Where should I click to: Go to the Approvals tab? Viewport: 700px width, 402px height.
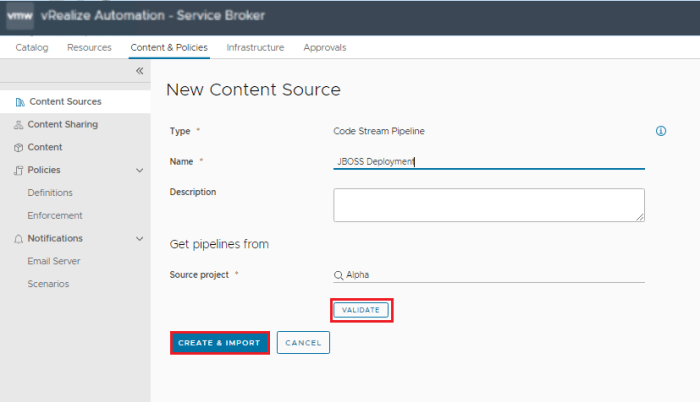[325, 48]
